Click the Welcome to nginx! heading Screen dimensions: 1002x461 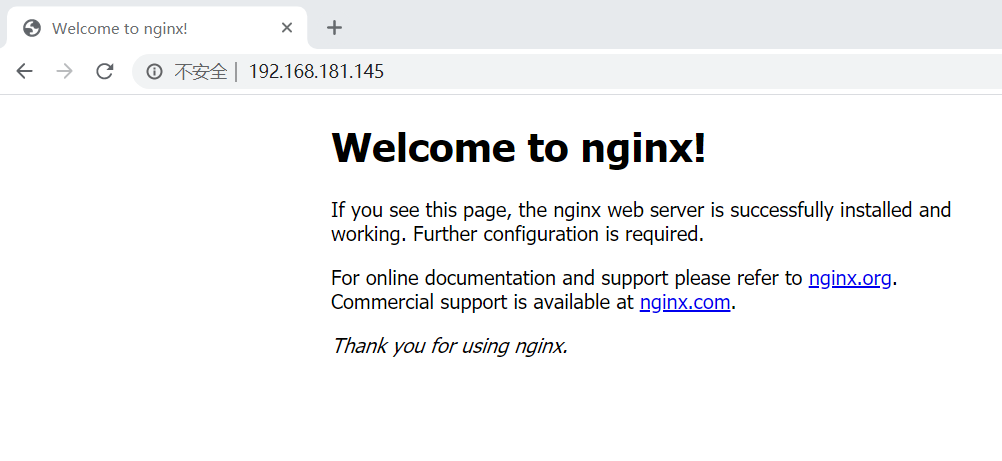tap(518, 147)
